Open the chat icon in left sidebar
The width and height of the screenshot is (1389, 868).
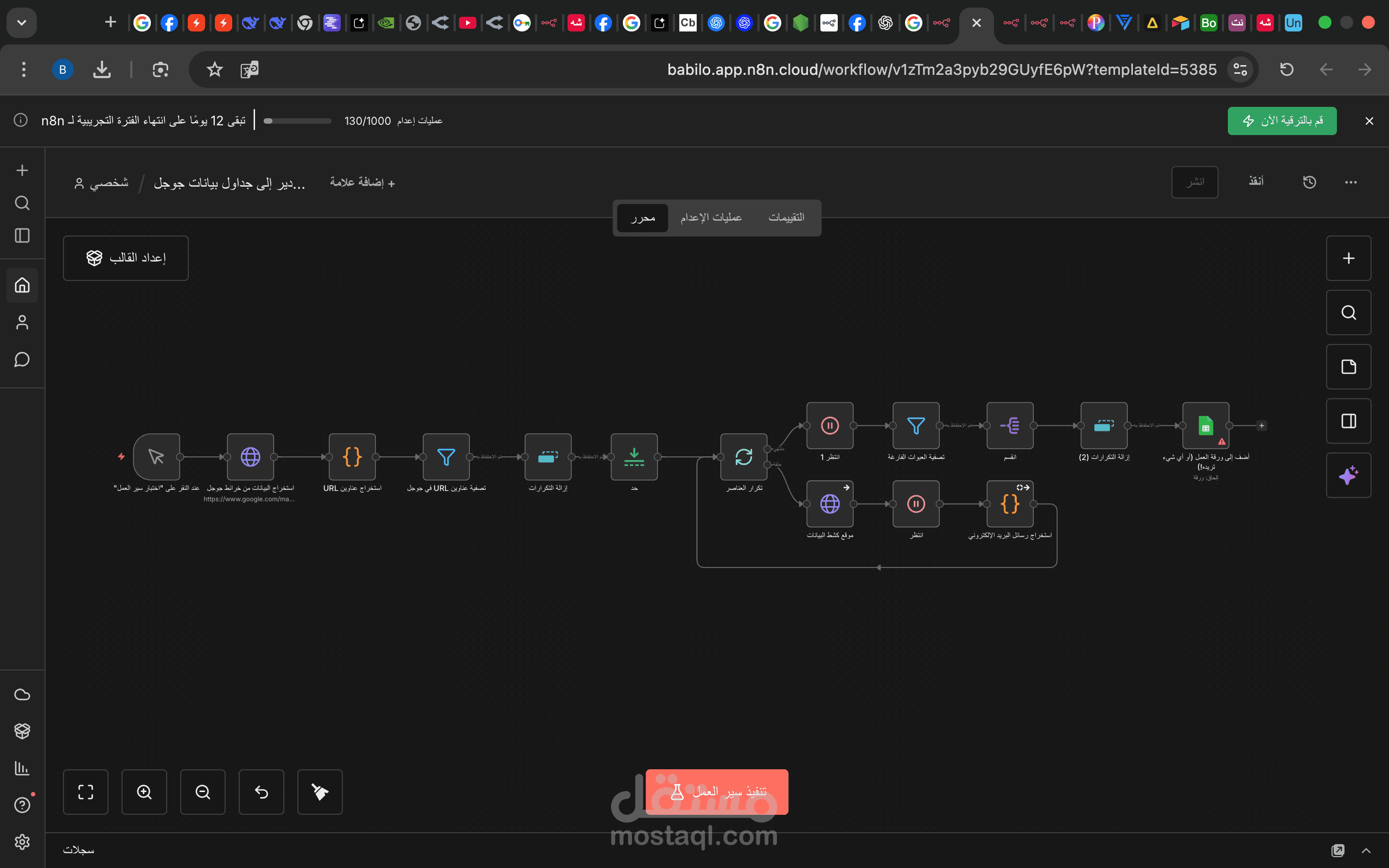[22, 359]
